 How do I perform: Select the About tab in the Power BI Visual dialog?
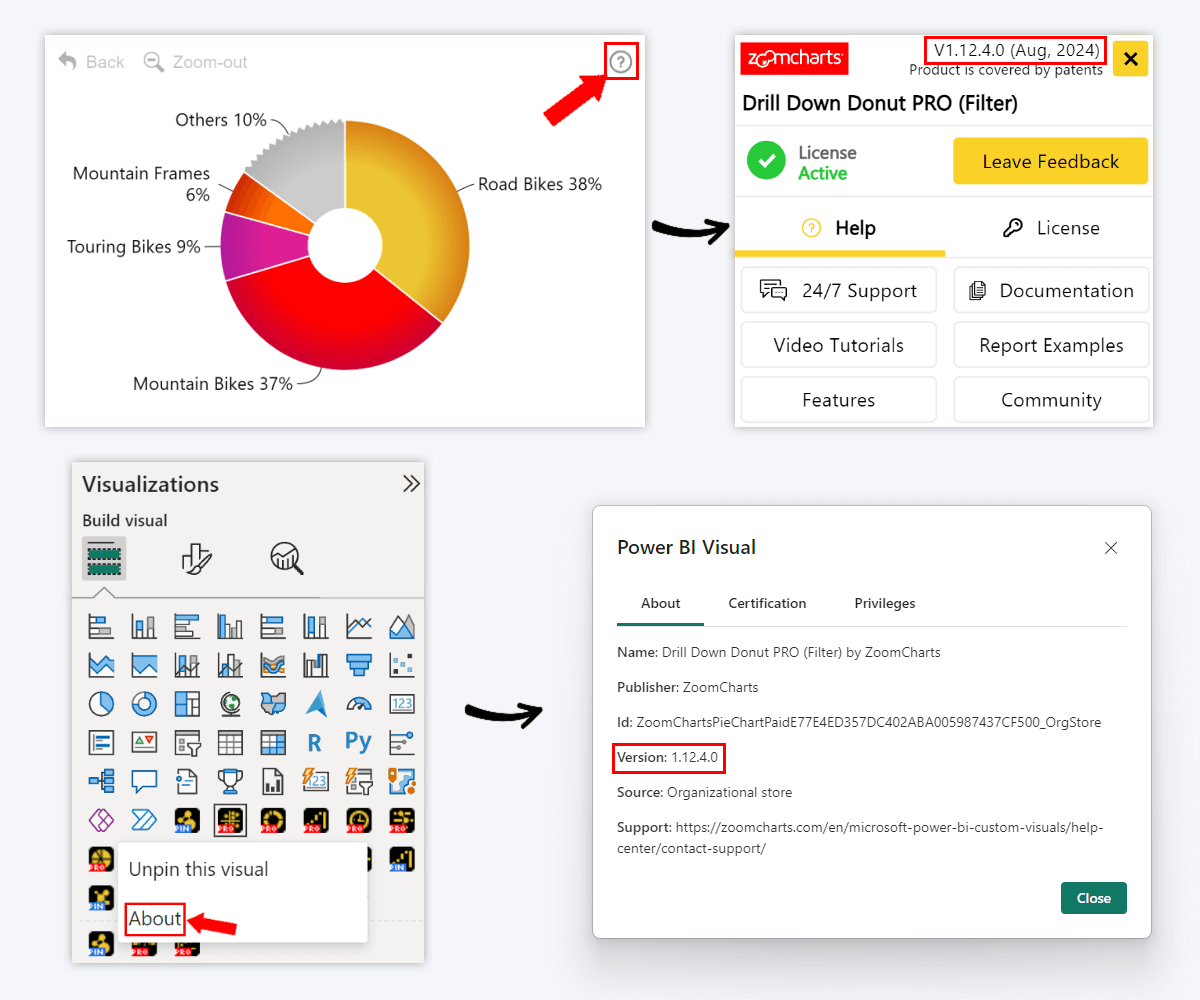click(x=661, y=603)
